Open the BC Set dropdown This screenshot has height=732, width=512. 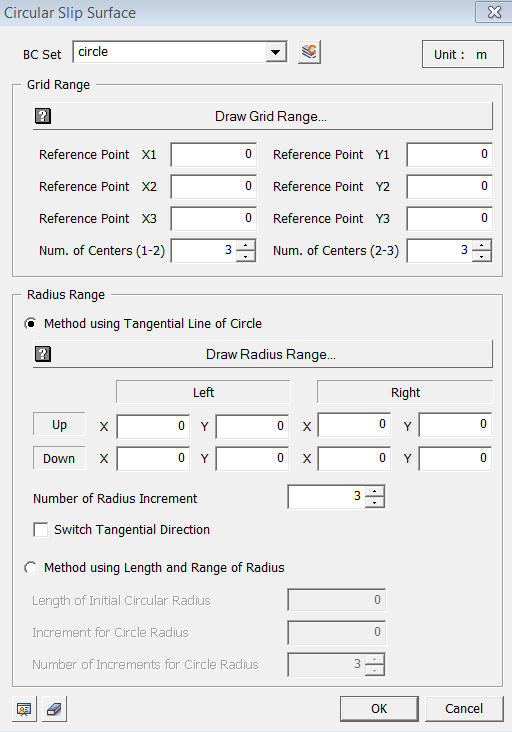click(x=276, y=52)
